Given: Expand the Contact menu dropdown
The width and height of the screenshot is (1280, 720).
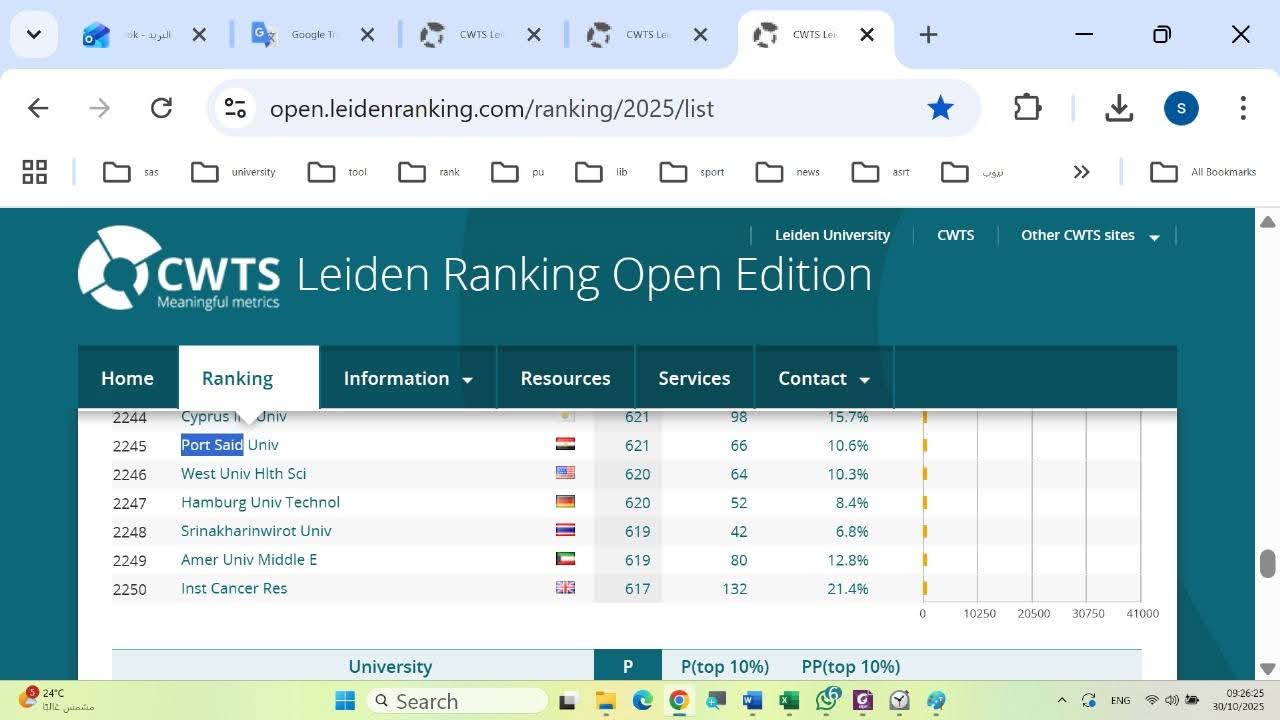Looking at the screenshot, I should pyautogui.click(x=823, y=378).
